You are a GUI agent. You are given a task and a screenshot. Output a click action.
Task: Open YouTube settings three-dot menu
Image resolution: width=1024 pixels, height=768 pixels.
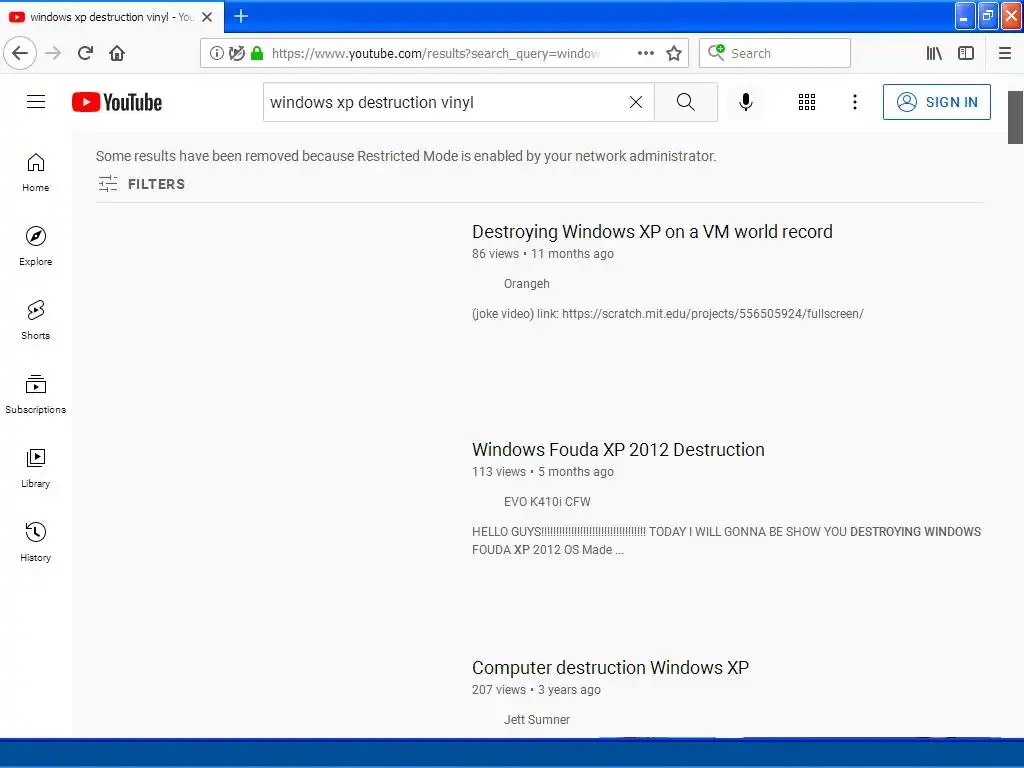tap(854, 102)
